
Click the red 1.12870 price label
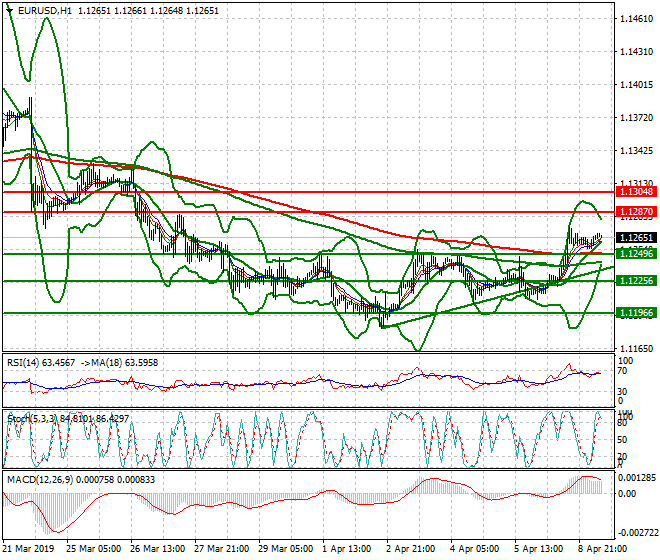[x=636, y=212]
